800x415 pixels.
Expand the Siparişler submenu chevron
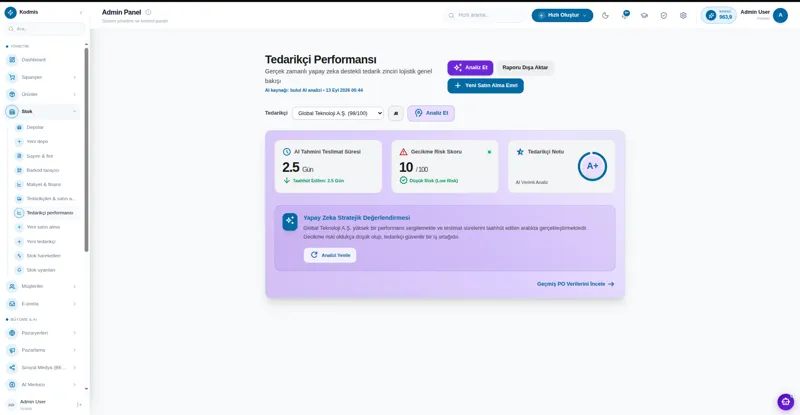74,77
